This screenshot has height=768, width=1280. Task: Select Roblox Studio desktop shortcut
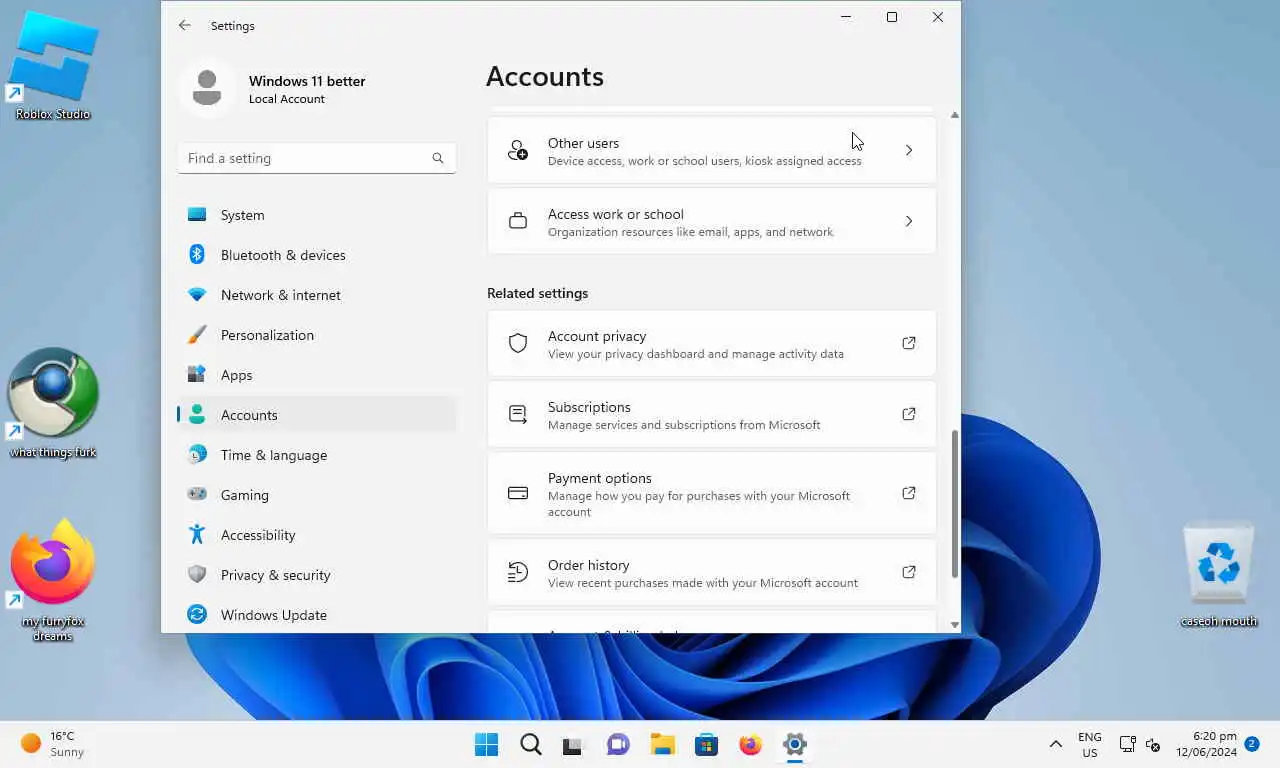[x=53, y=65]
